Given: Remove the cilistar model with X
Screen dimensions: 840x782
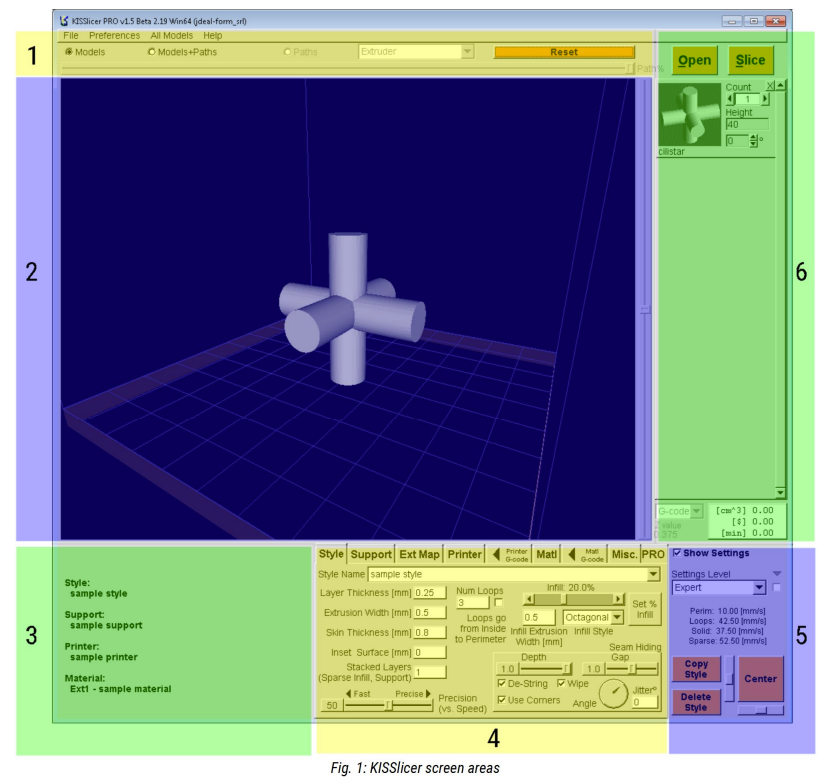Looking at the screenshot, I should [x=769, y=86].
